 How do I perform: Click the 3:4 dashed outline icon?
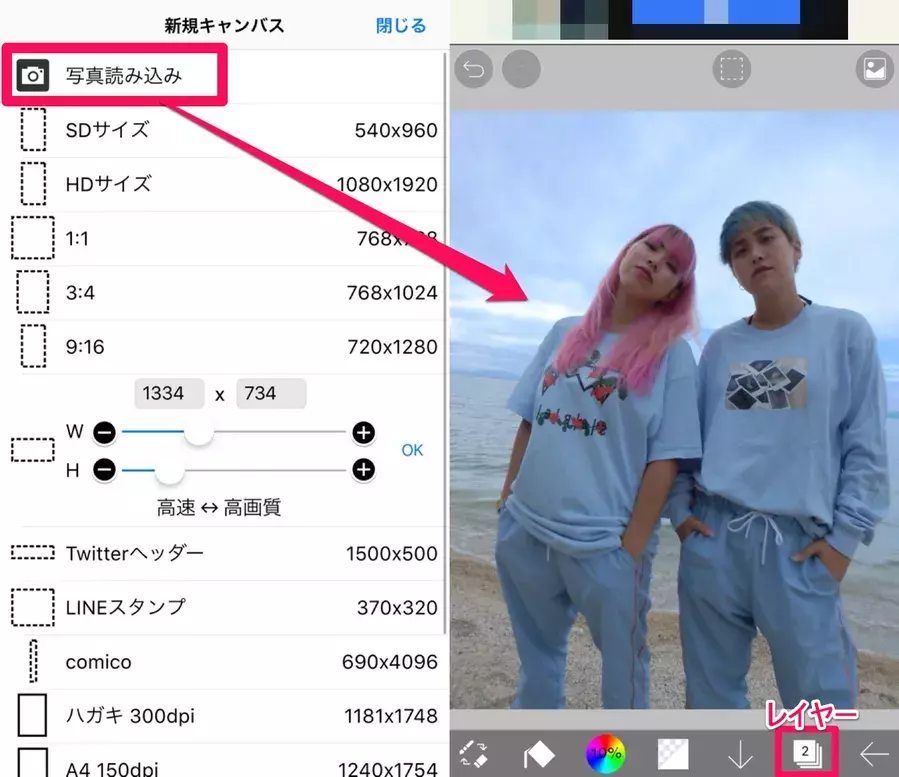click(x=33, y=292)
